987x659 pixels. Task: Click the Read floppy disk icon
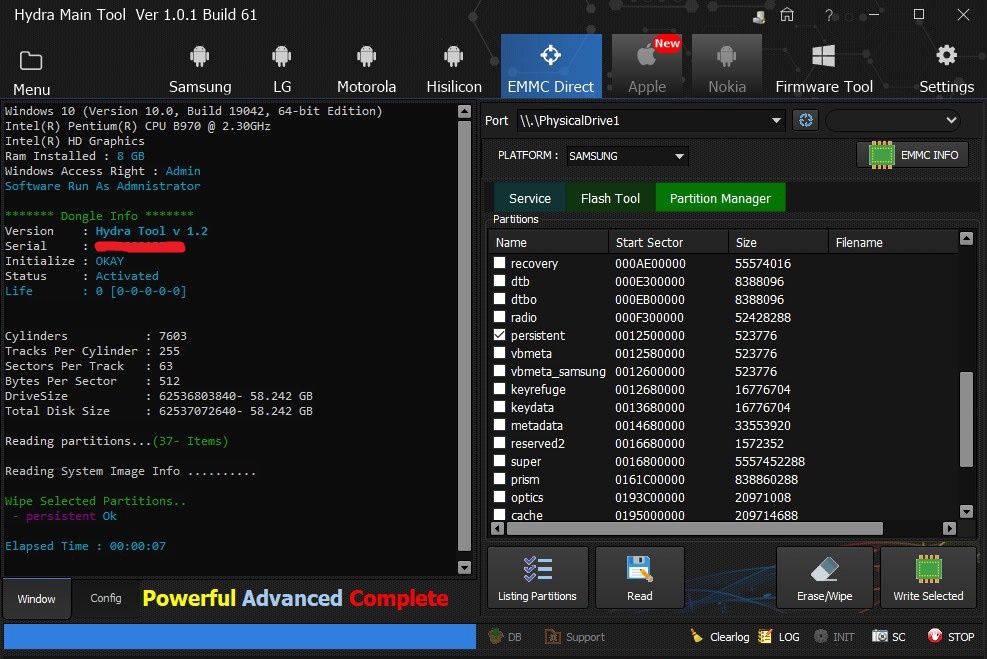pos(640,569)
